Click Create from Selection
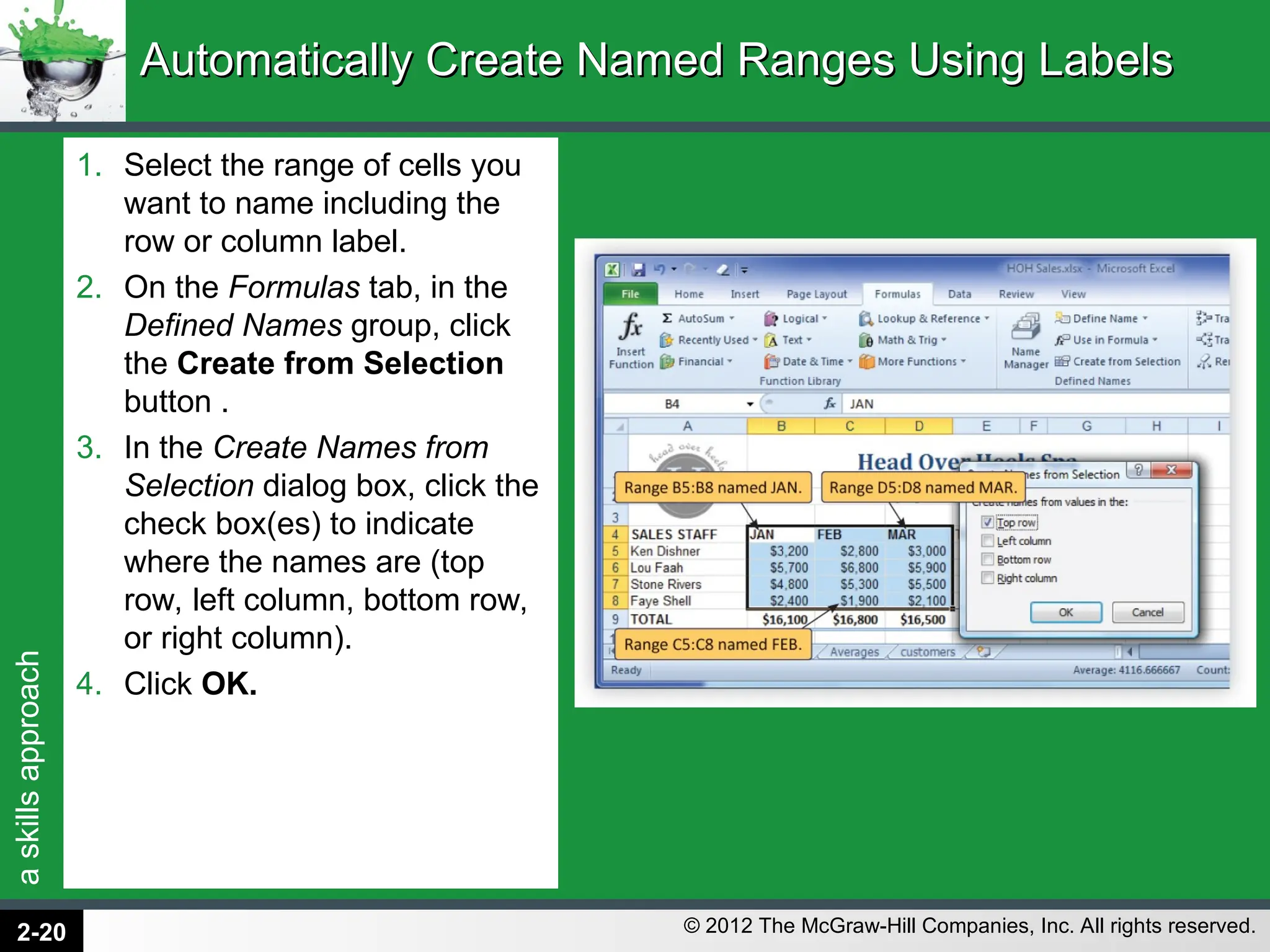The width and height of the screenshot is (1270, 952). coord(1118,362)
